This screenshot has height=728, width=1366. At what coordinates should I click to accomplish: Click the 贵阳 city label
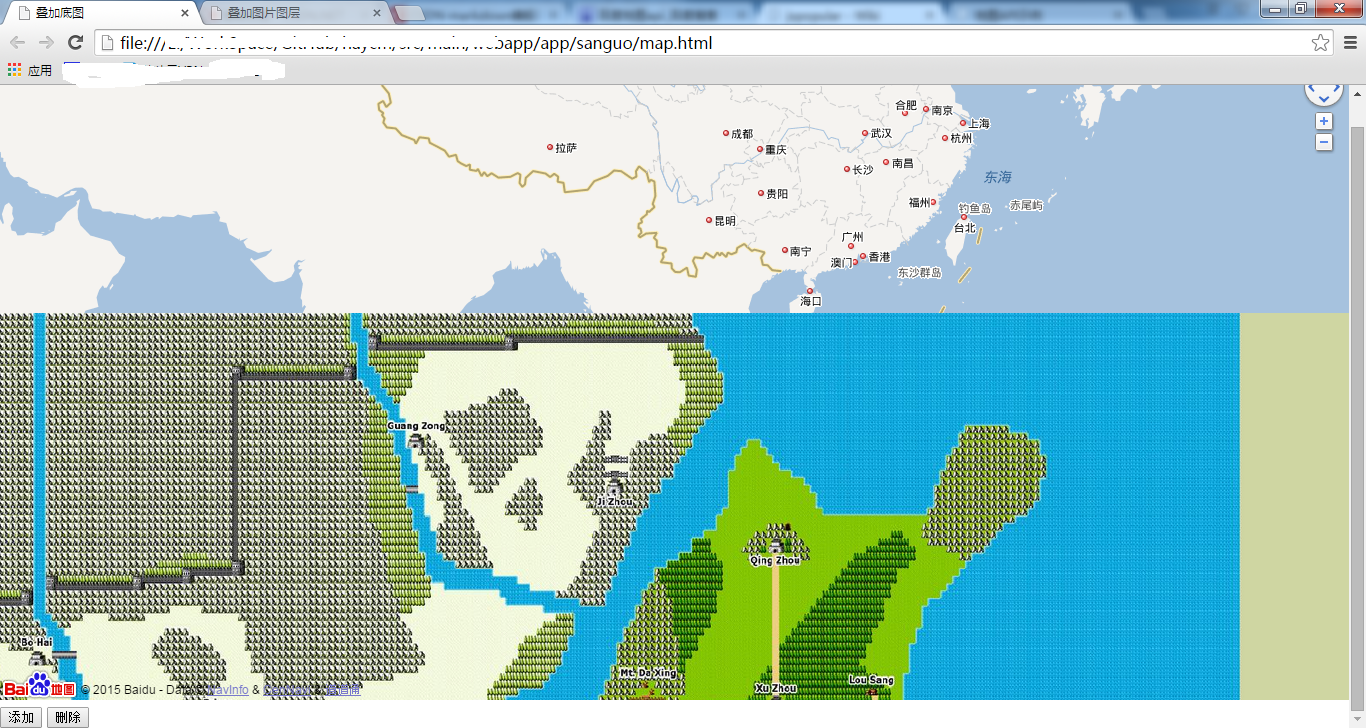tap(777, 194)
